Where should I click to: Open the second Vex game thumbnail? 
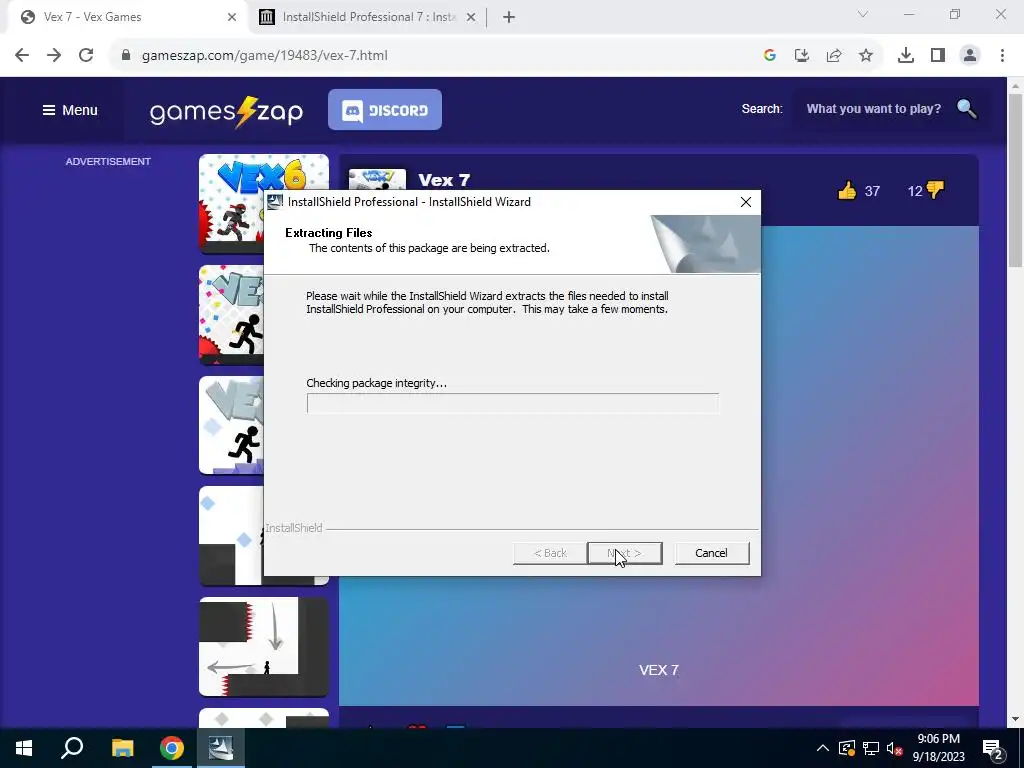tap(231, 314)
